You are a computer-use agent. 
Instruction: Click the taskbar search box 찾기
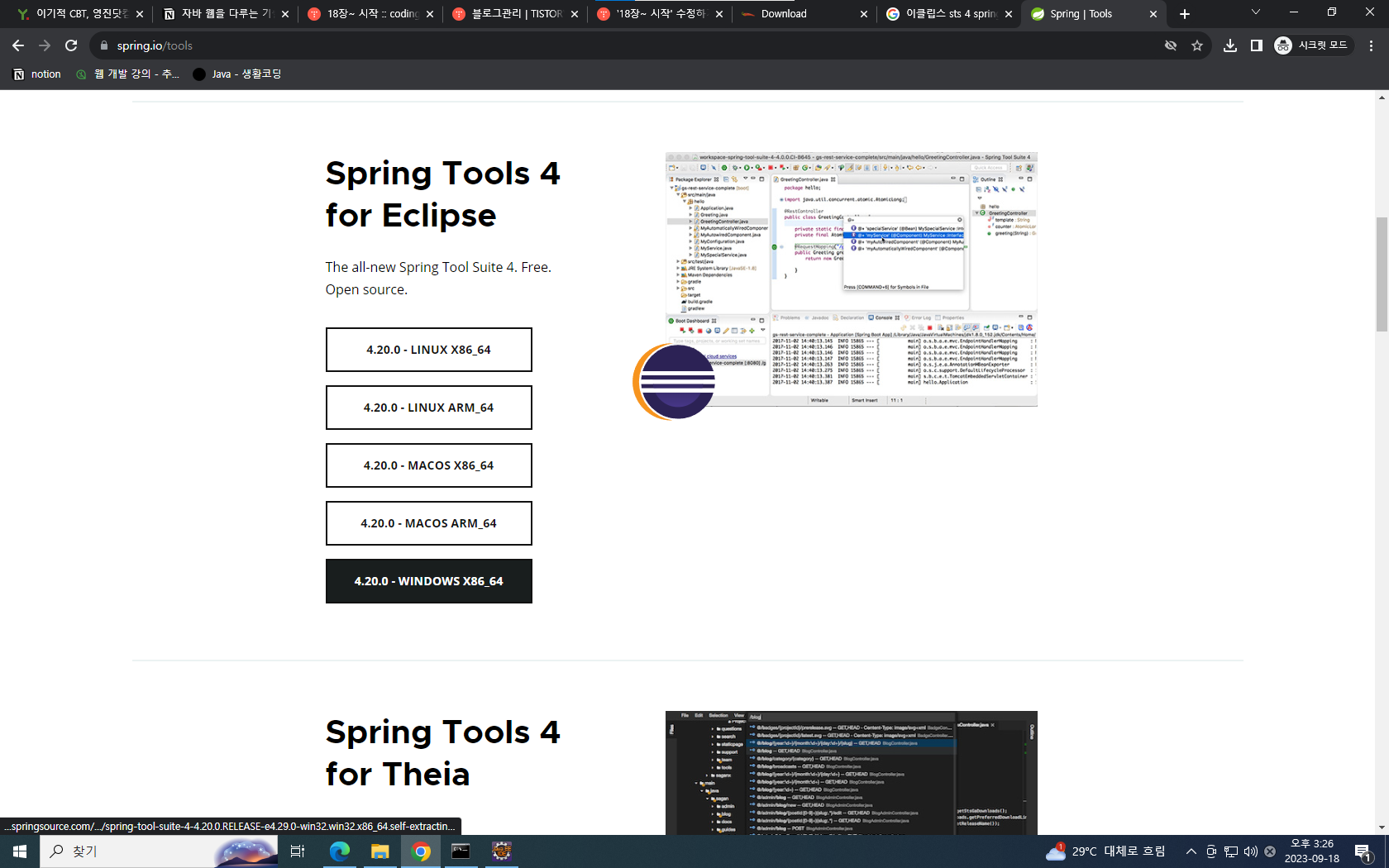(160, 851)
